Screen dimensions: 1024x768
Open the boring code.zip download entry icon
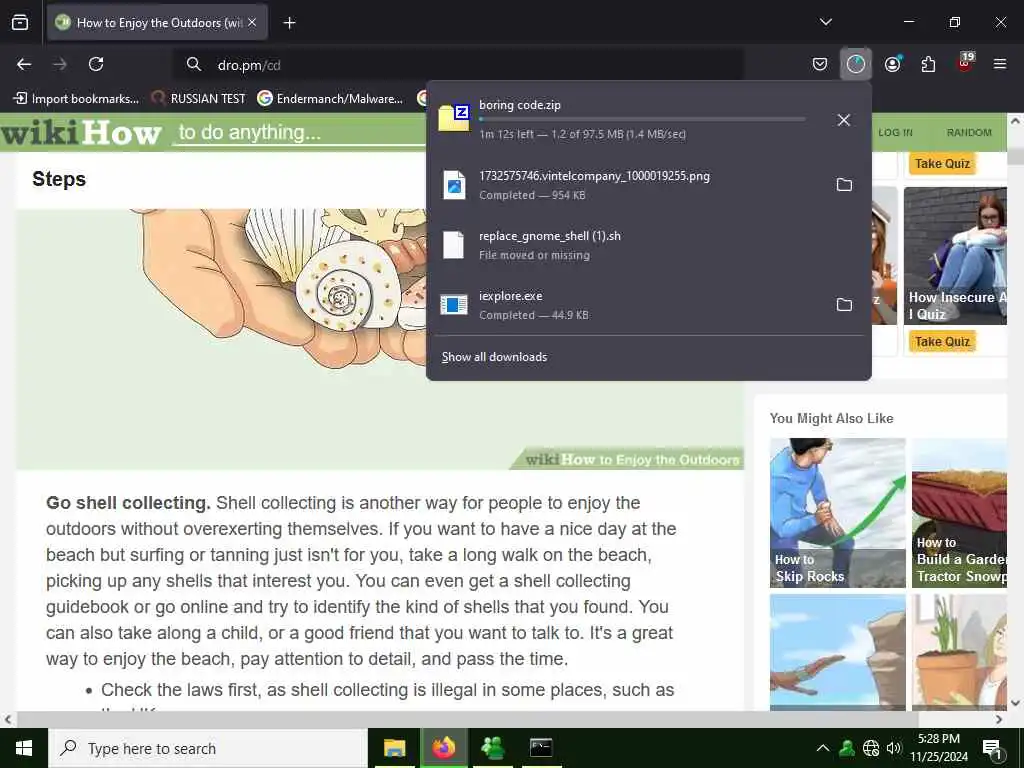coord(454,118)
